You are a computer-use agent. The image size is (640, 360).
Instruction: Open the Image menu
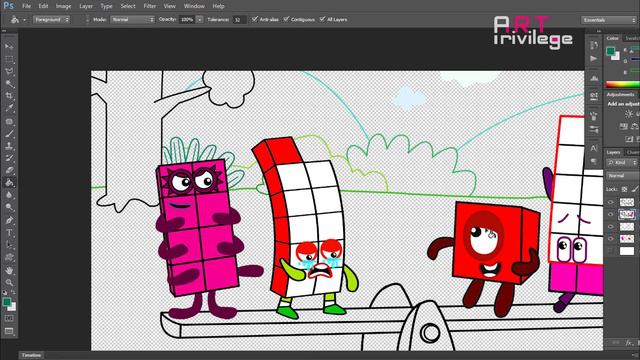coord(63,6)
